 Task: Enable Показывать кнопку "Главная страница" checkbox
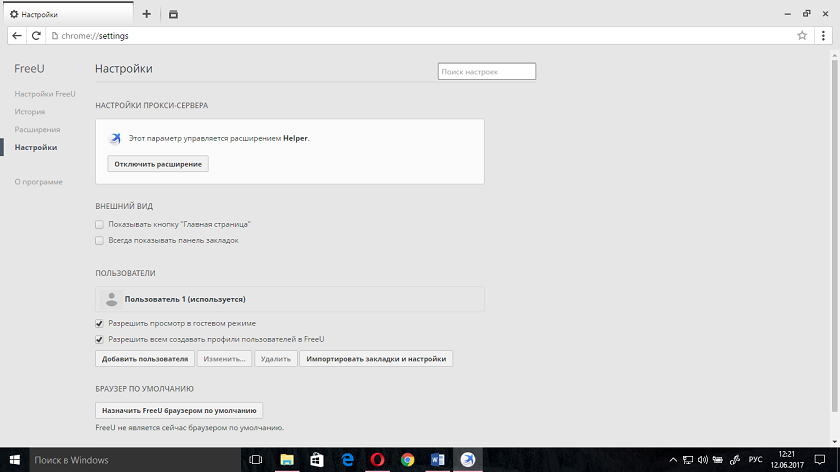(x=99, y=224)
